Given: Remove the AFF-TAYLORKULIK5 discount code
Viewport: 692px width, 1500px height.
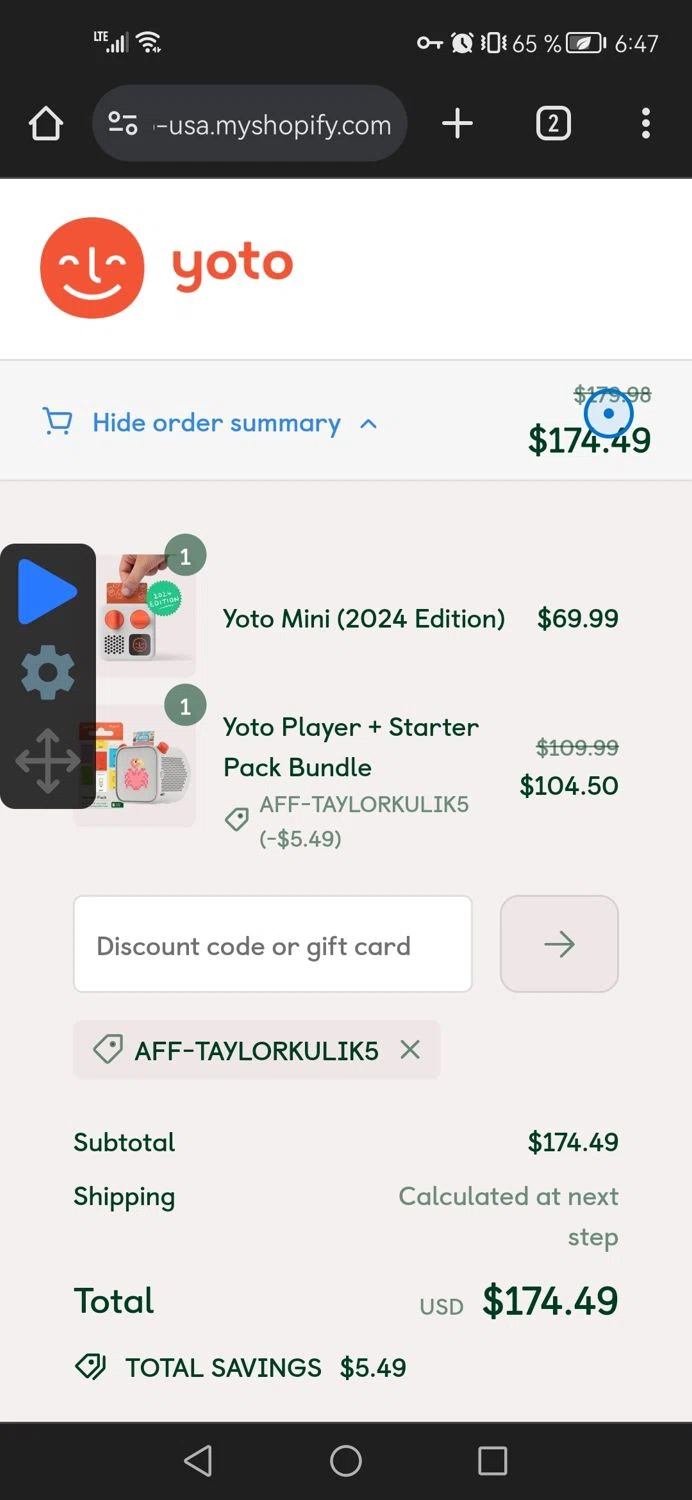Looking at the screenshot, I should pyautogui.click(x=409, y=1050).
